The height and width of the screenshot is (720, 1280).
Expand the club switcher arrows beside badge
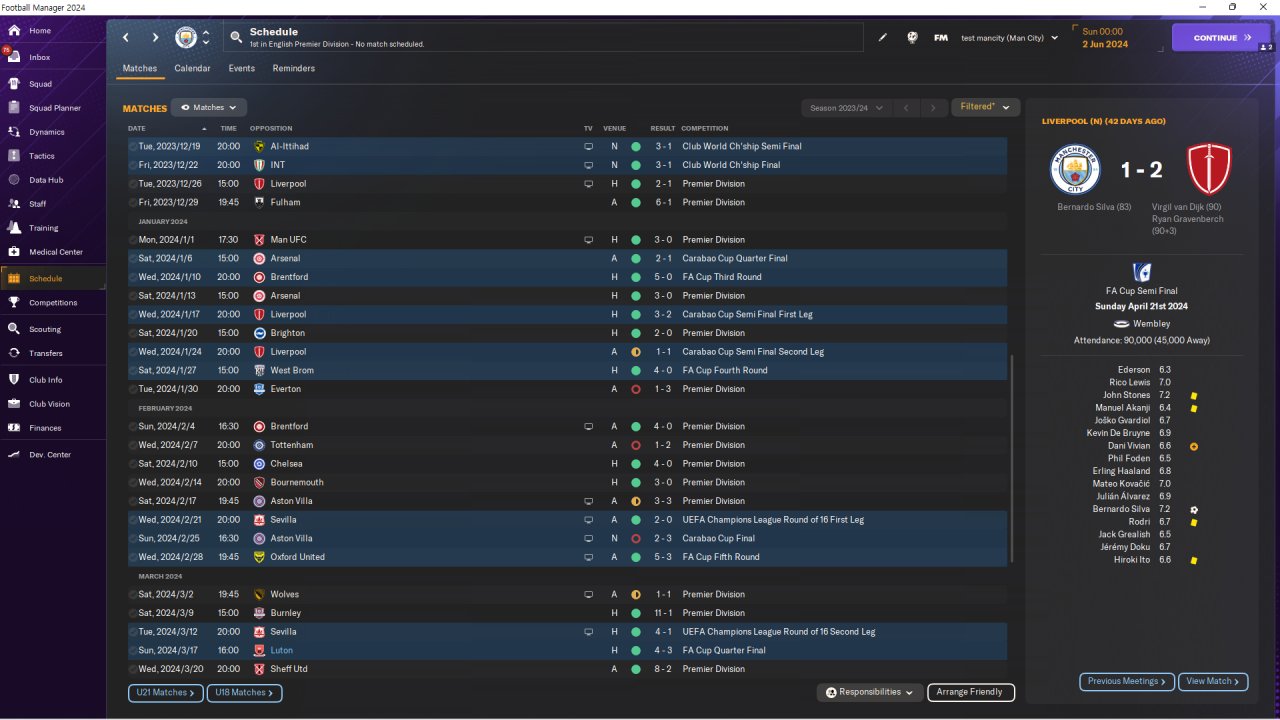coord(206,38)
